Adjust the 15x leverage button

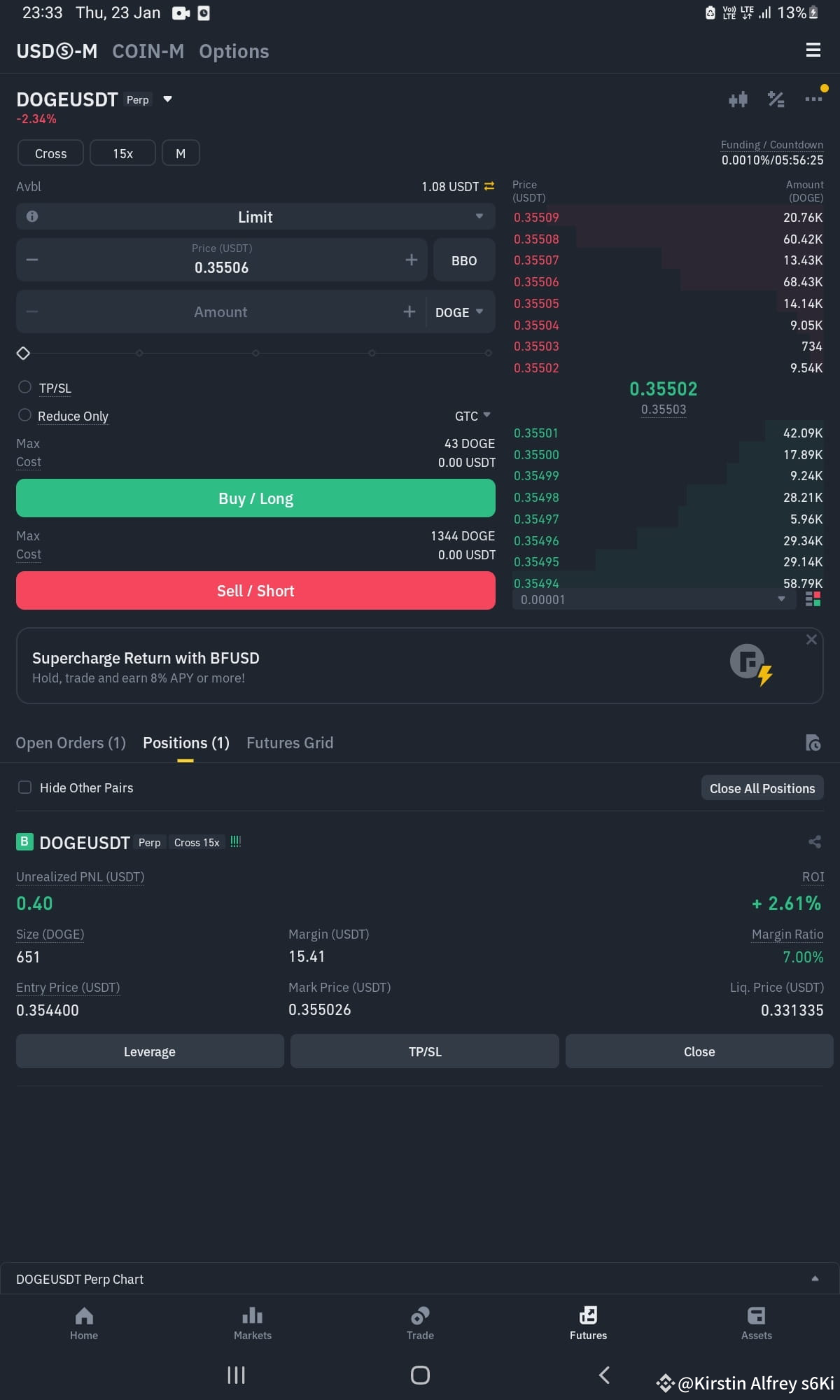coord(123,153)
